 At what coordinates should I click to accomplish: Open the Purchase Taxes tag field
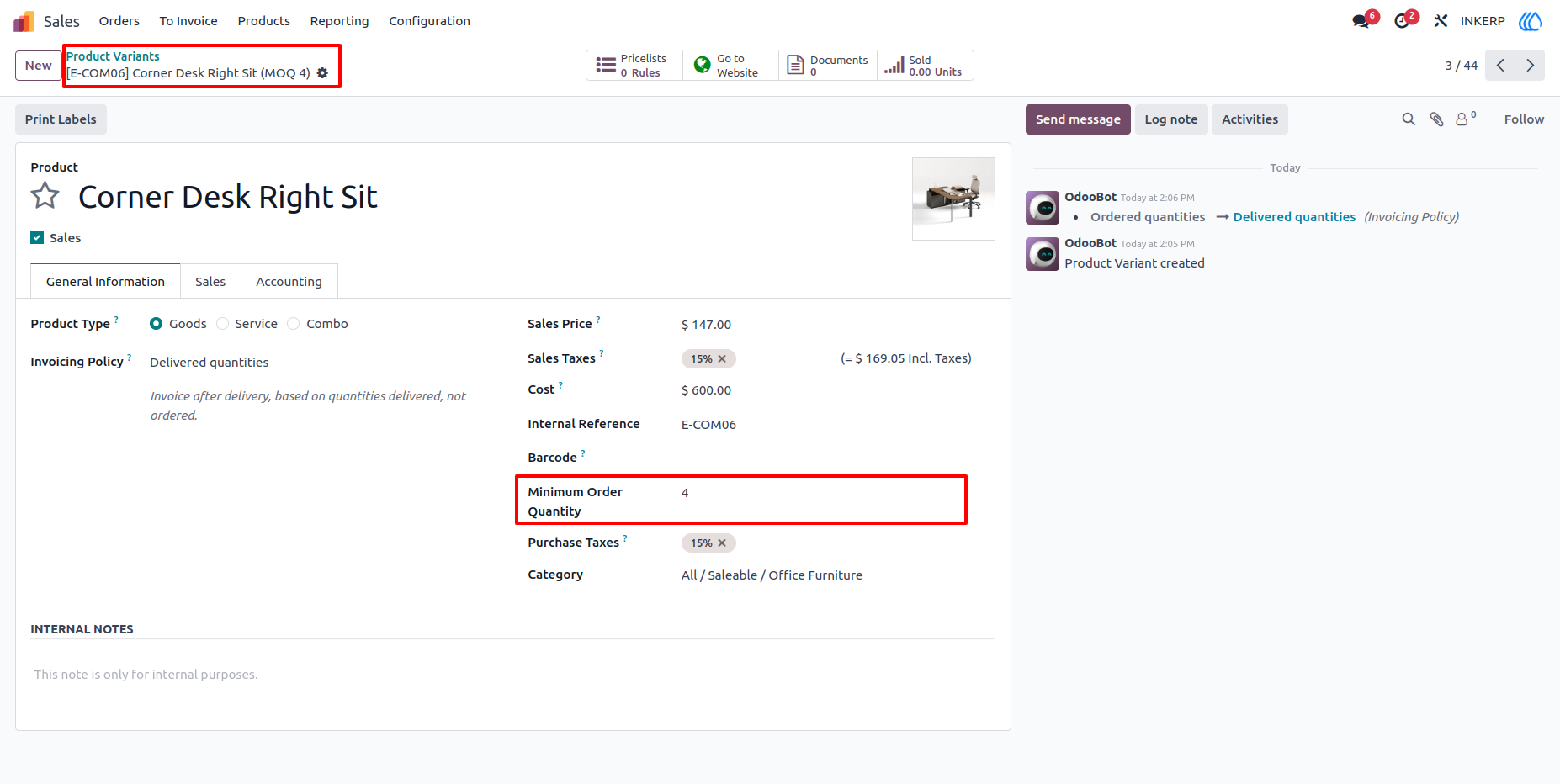tap(837, 543)
